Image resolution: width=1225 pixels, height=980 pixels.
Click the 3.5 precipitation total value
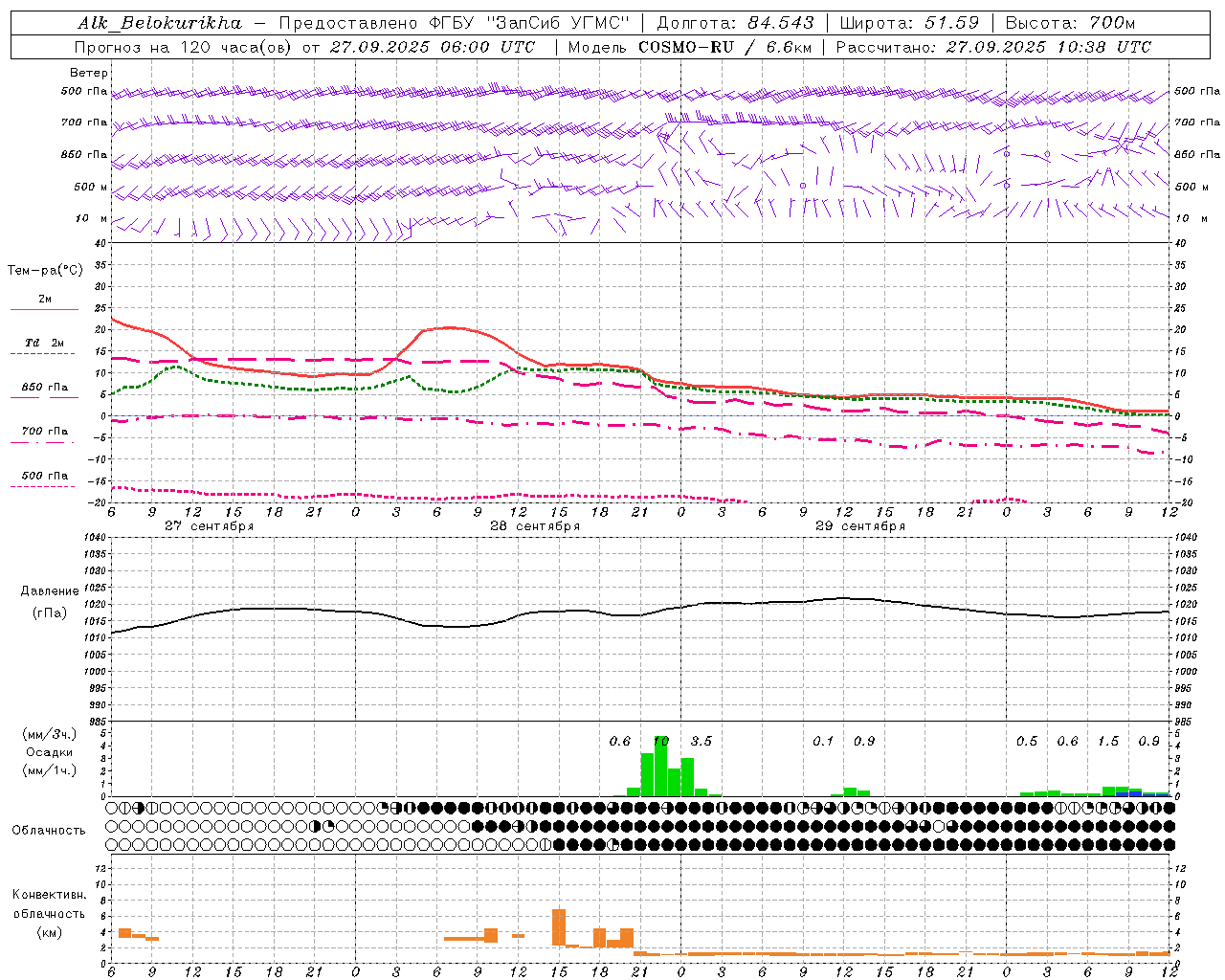pyautogui.click(x=702, y=742)
